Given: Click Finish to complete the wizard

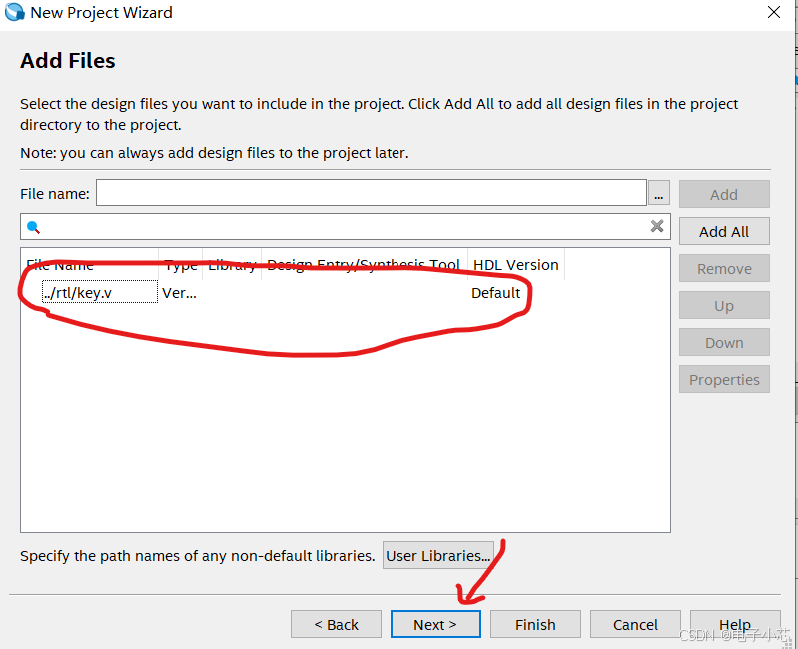Looking at the screenshot, I should [535, 624].
